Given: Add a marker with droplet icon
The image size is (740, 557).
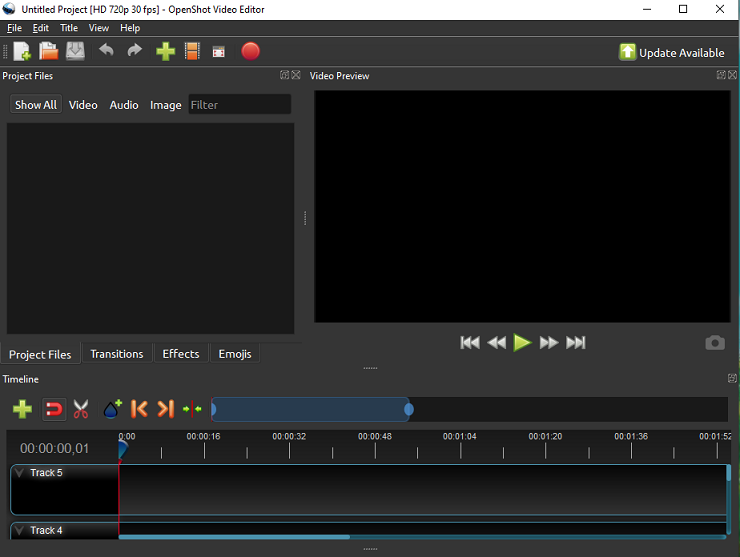Looking at the screenshot, I should click(x=113, y=409).
